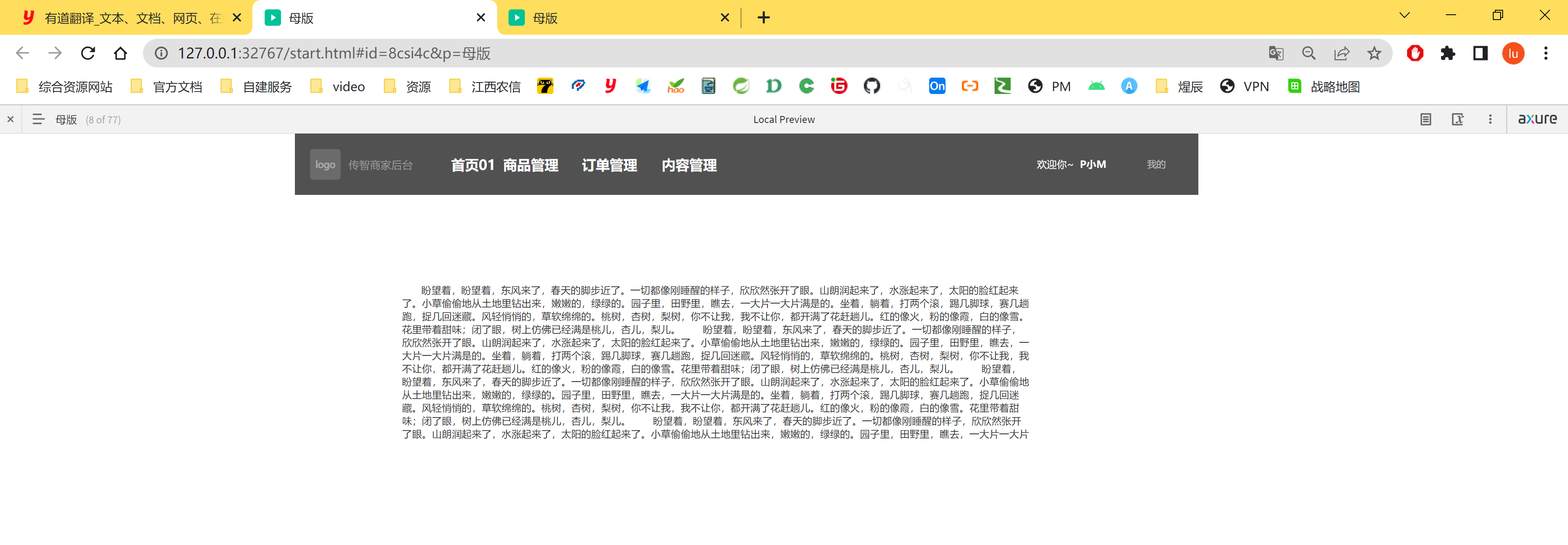Open Axure preview more options menu
This screenshot has width=1568, height=545.
coord(1490,119)
